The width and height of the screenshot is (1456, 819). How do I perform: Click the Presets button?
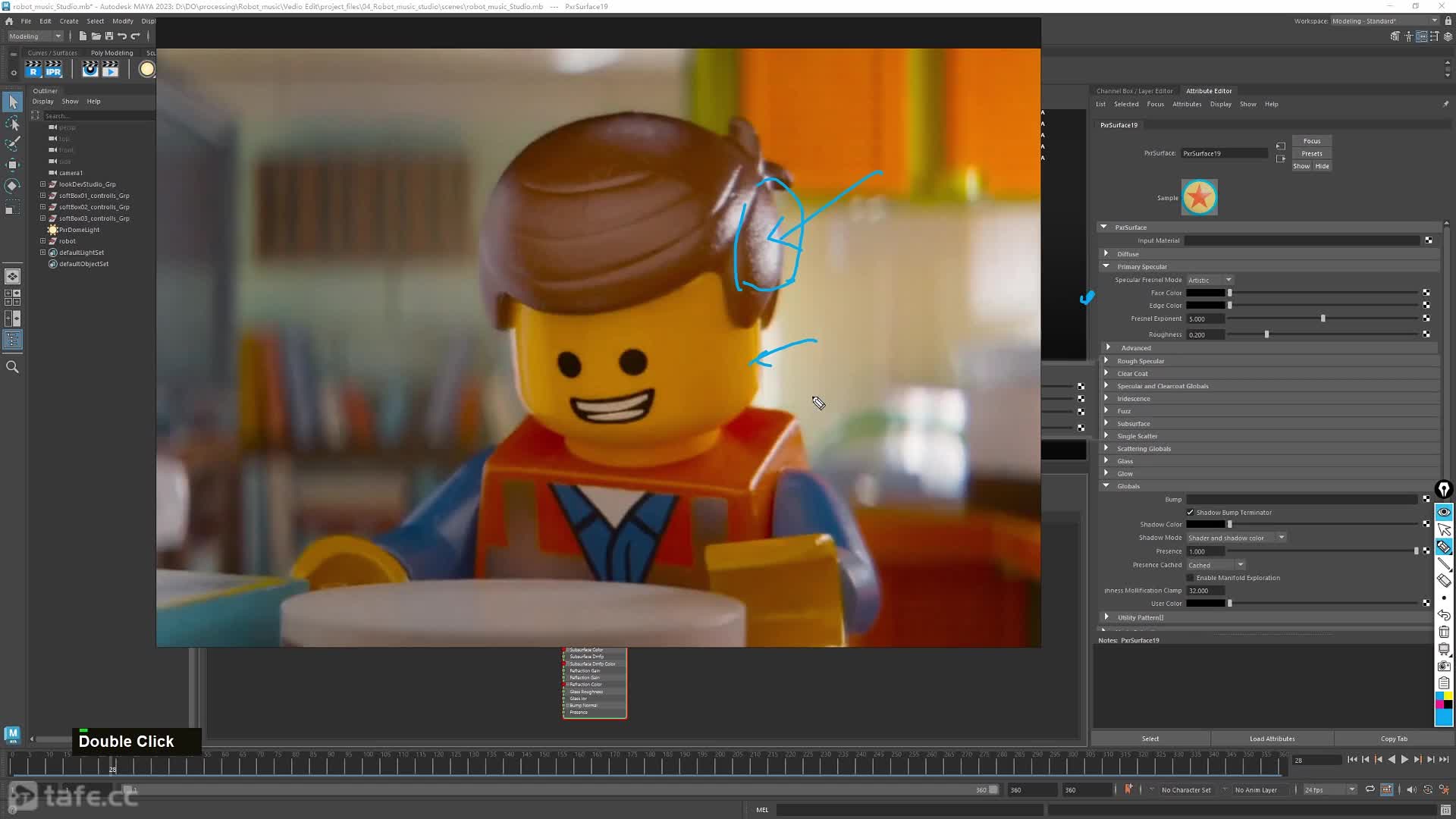(x=1312, y=154)
